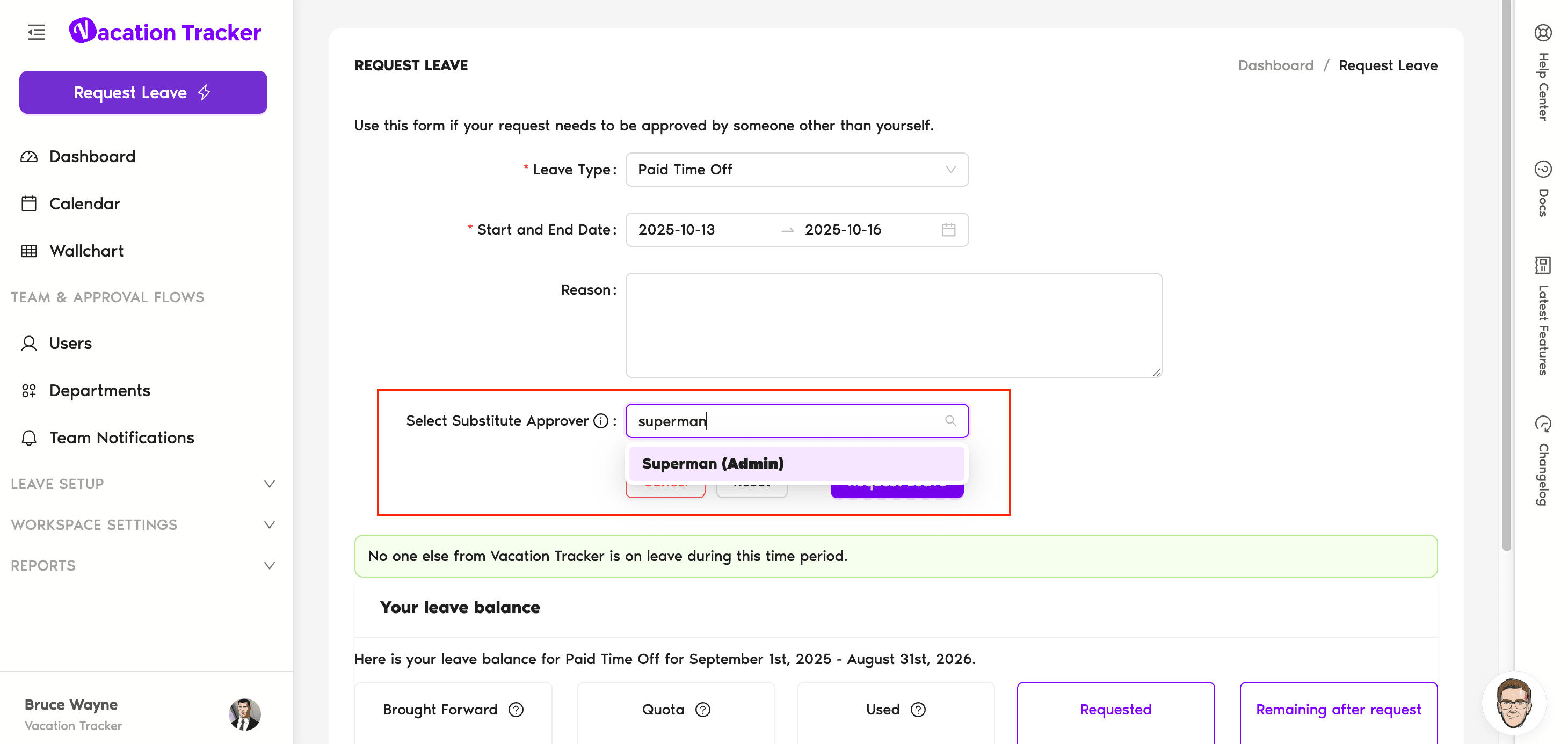Click the Dashboard breadcrumb link
The image size is (1568, 744).
pos(1275,65)
